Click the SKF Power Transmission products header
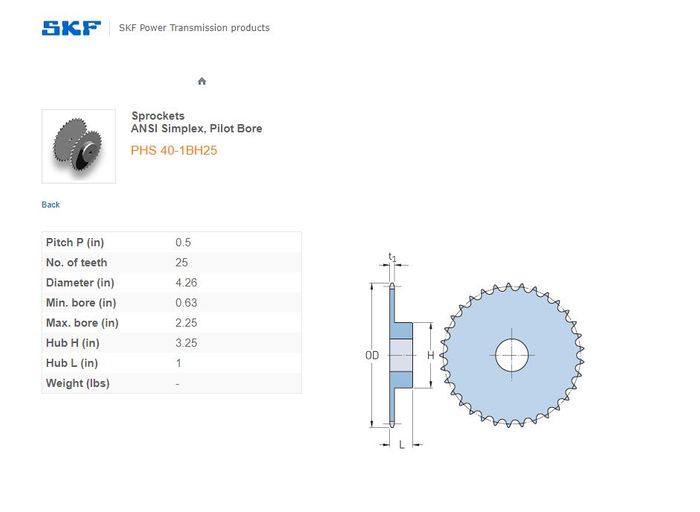Image resolution: width=700 pixels, height=512 pixels. tap(194, 28)
